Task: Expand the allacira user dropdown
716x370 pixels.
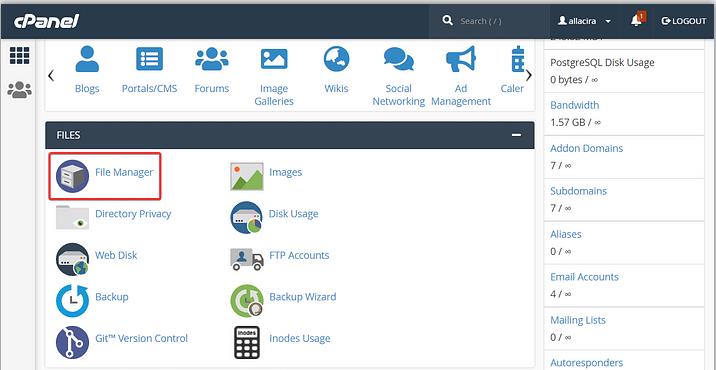Action: click(x=584, y=21)
